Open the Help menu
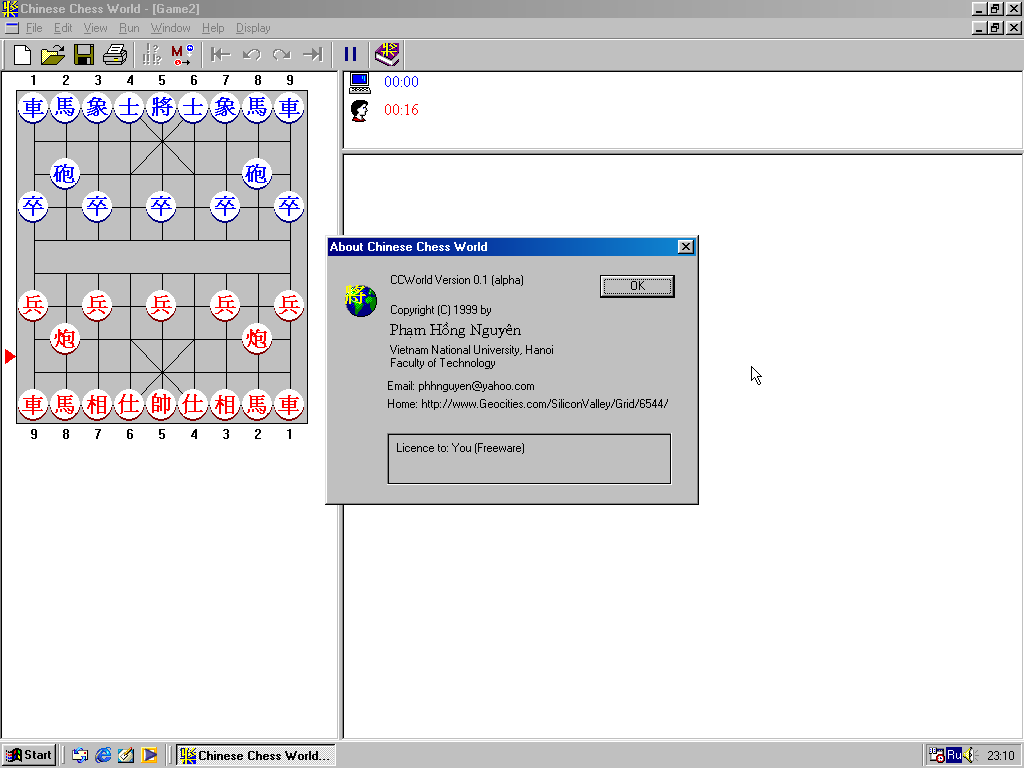 point(213,28)
